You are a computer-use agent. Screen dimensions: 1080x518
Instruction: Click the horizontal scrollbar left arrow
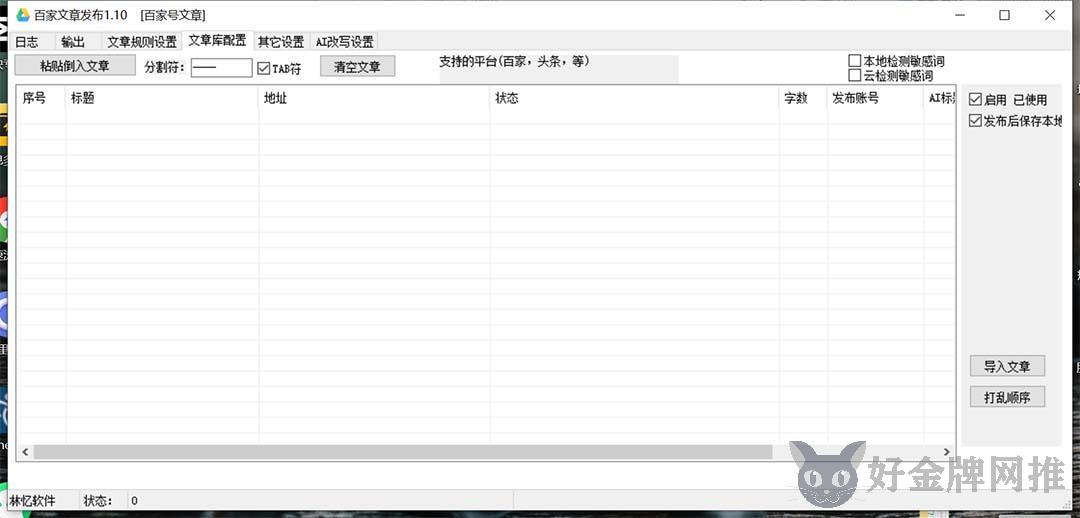25,452
